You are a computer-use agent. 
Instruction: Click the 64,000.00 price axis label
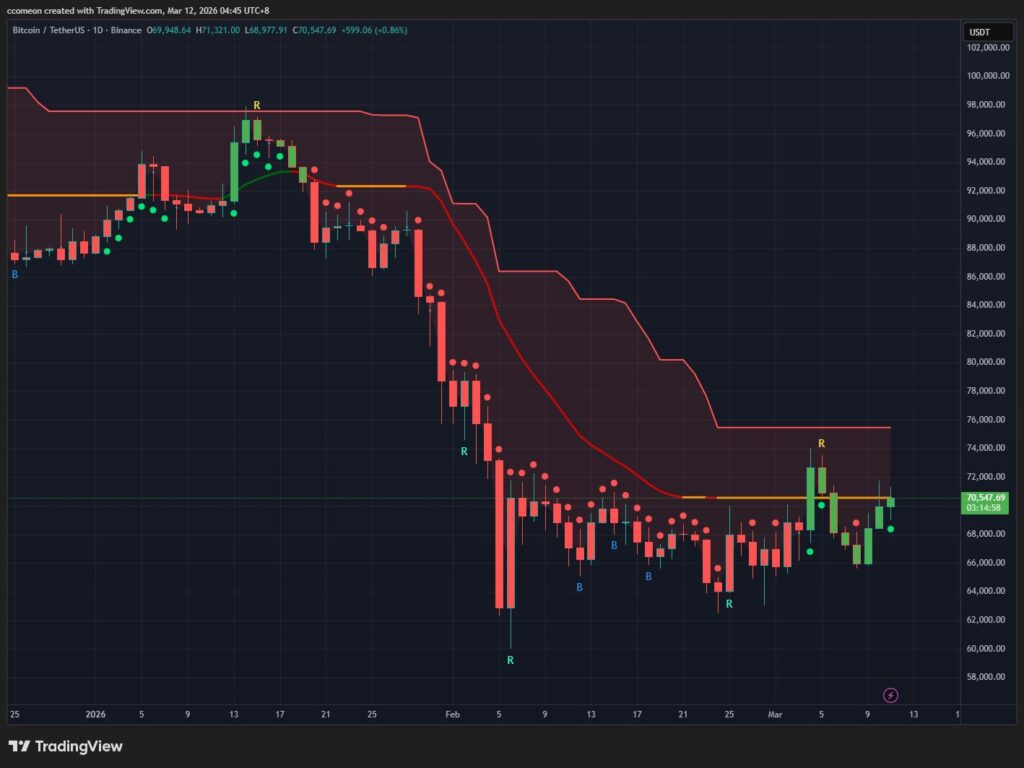[x=987, y=591]
